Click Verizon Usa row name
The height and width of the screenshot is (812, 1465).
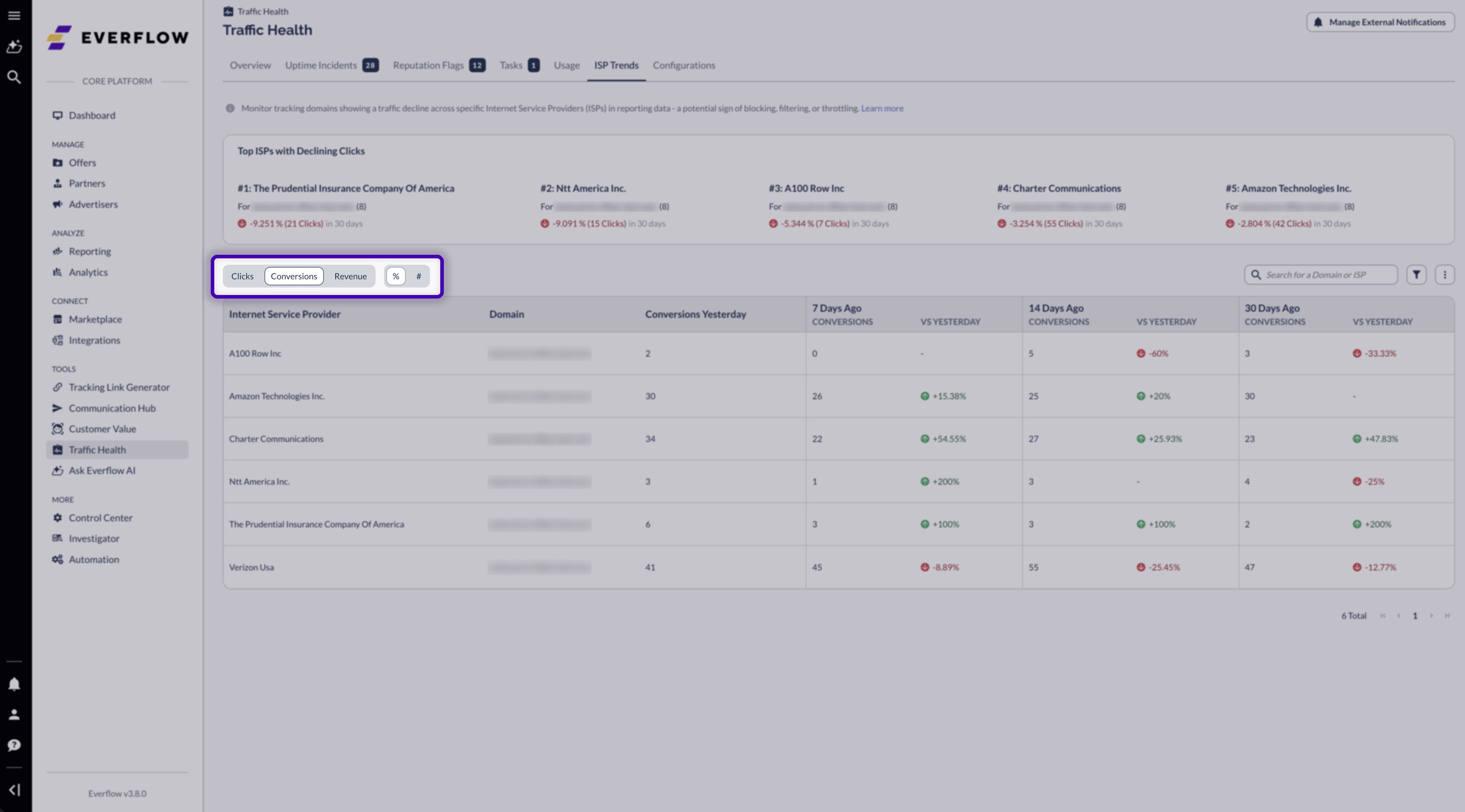tap(251, 568)
